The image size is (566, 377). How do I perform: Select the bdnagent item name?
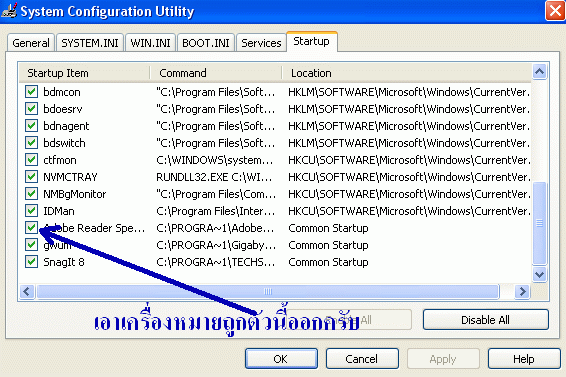tap(66, 126)
